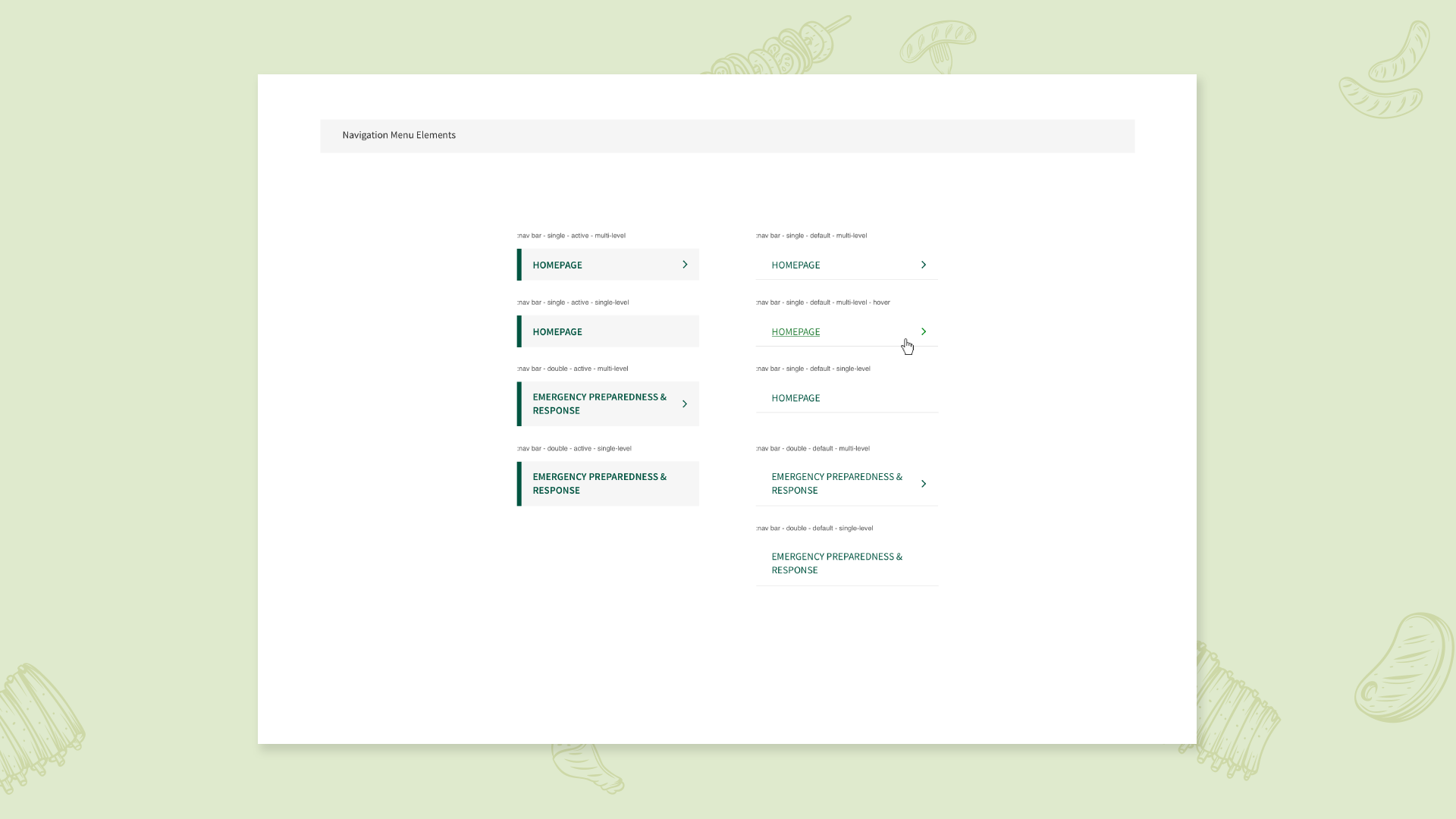
Task: Click chevron of default Emergency Preparedness multi-level
Action: [924, 484]
